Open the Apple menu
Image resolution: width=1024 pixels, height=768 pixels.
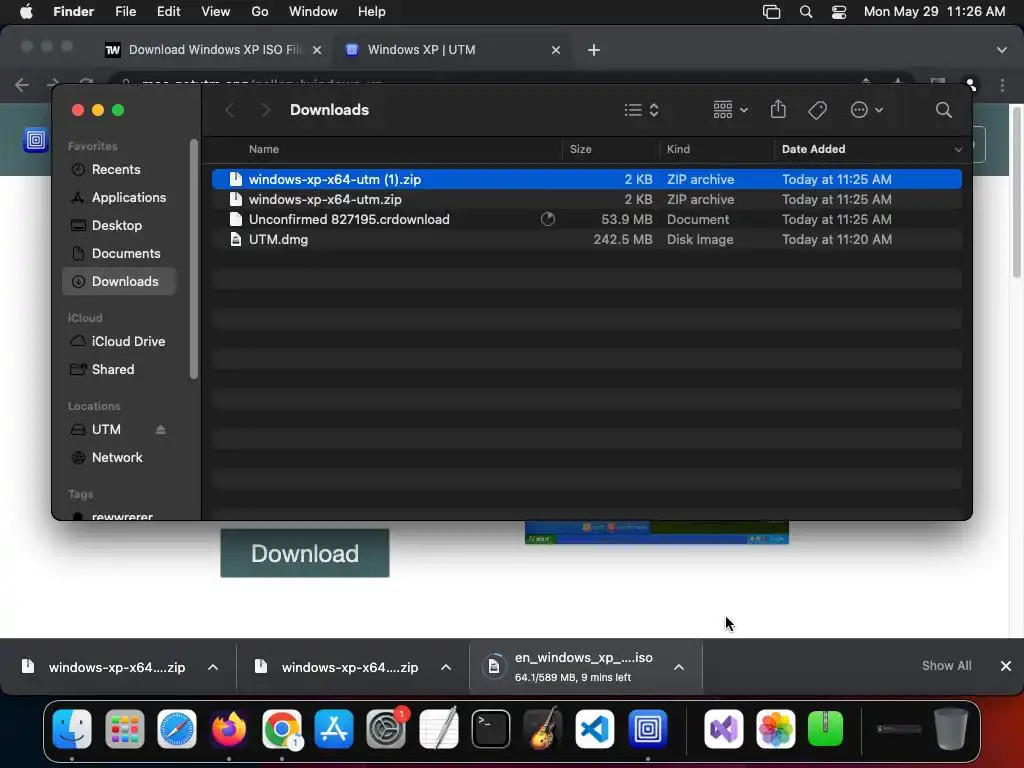click(x=26, y=12)
